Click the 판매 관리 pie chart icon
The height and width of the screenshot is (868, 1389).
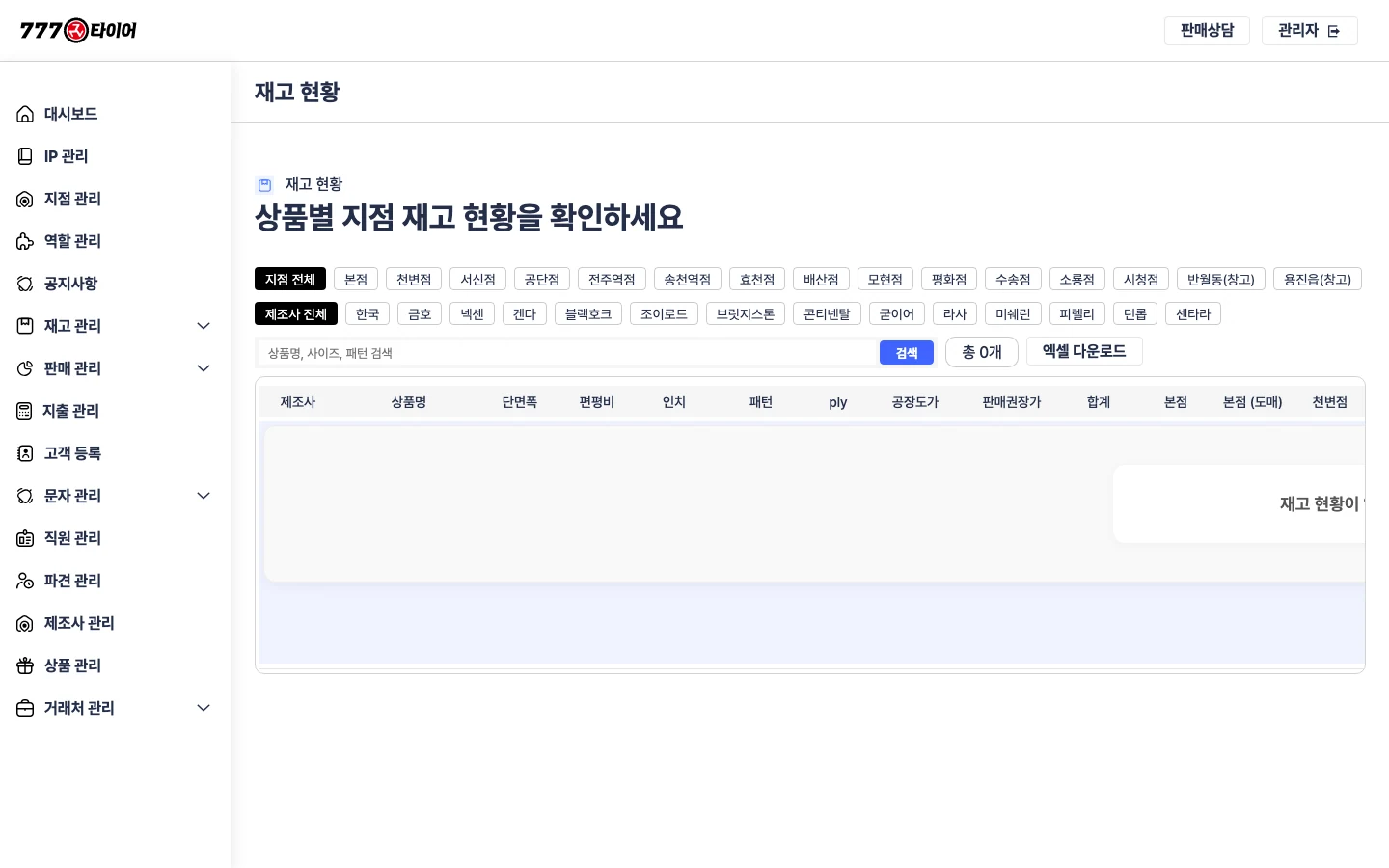(25, 368)
